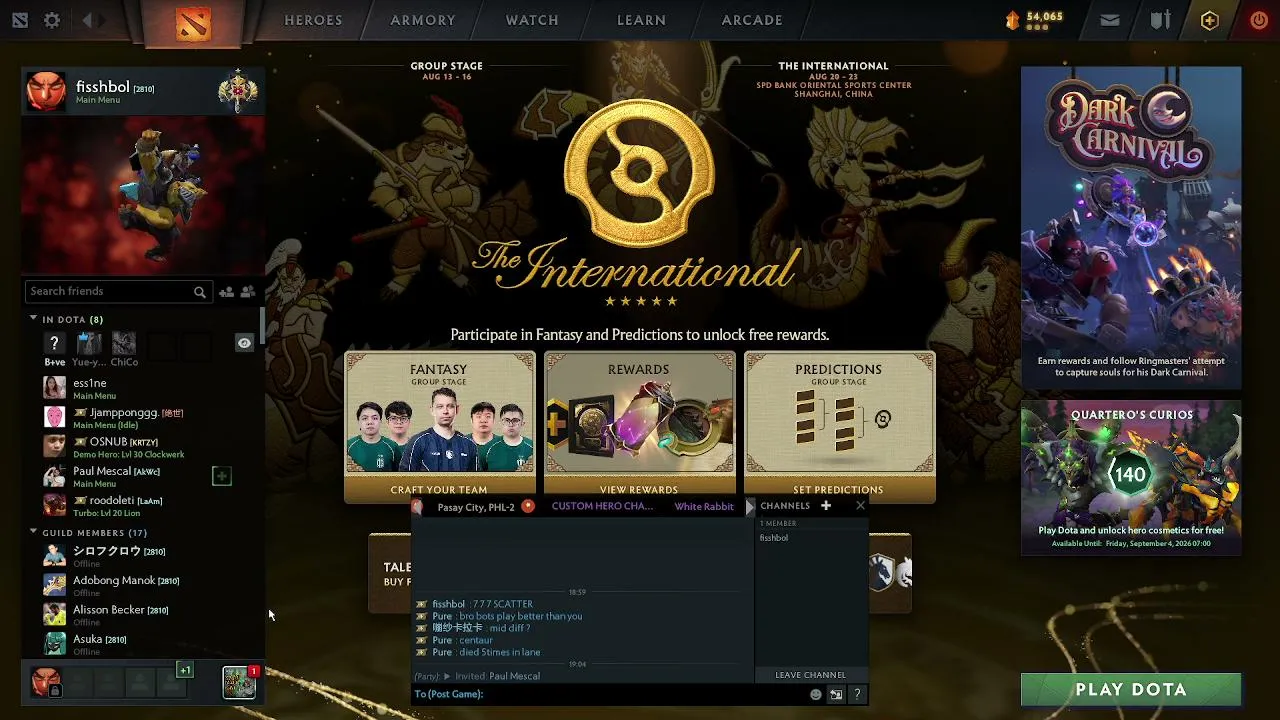Click Set Predictions card

pyautogui.click(x=840, y=427)
